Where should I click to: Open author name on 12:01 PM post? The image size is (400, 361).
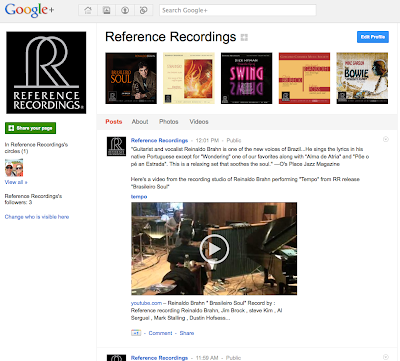pos(159,140)
